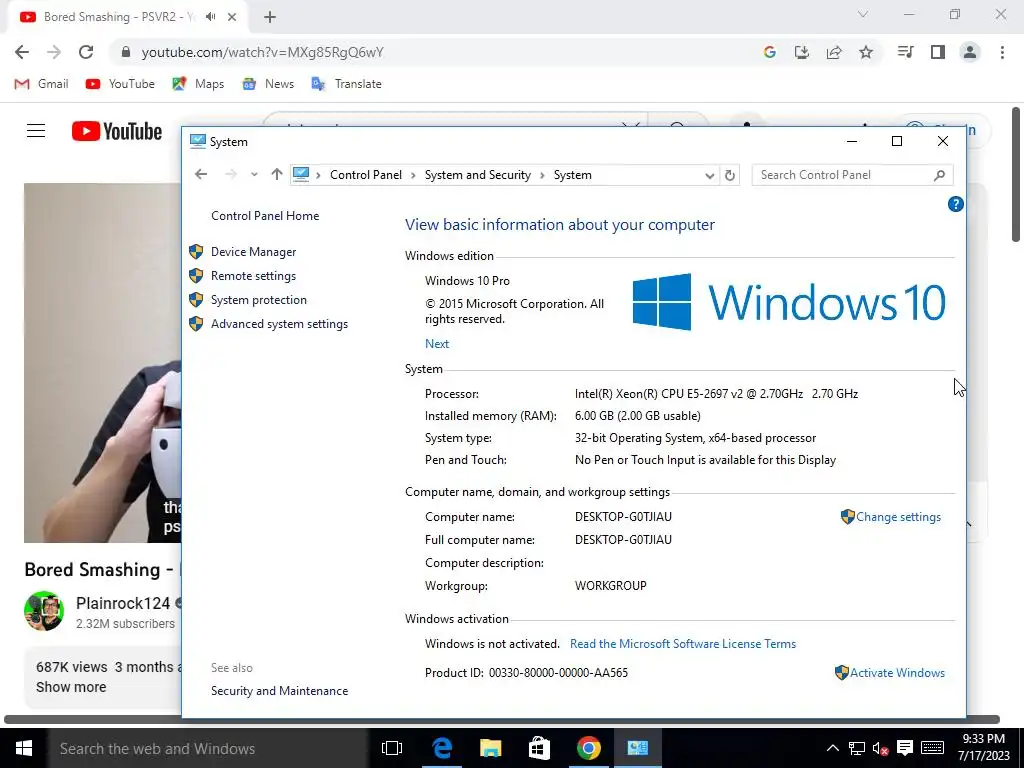Expand the chevron after System and Security
This screenshot has height=768, width=1024.
tap(543, 176)
